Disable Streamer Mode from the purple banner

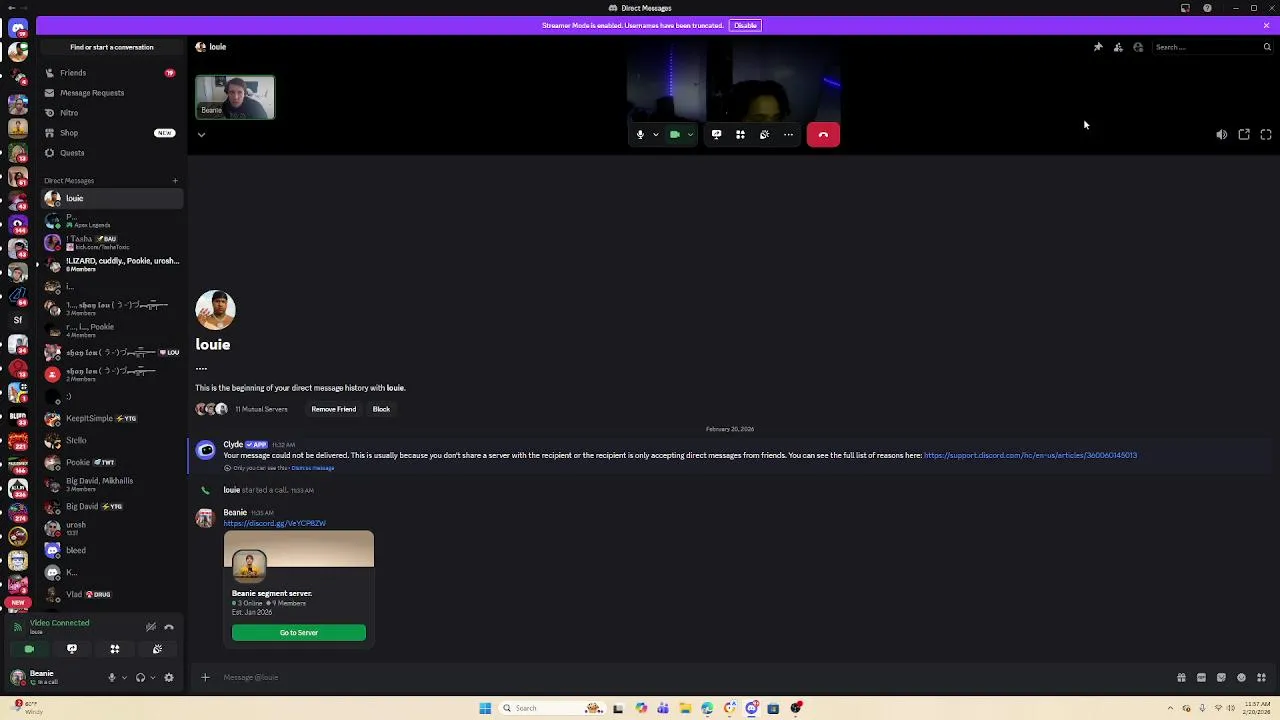click(x=745, y=25)
